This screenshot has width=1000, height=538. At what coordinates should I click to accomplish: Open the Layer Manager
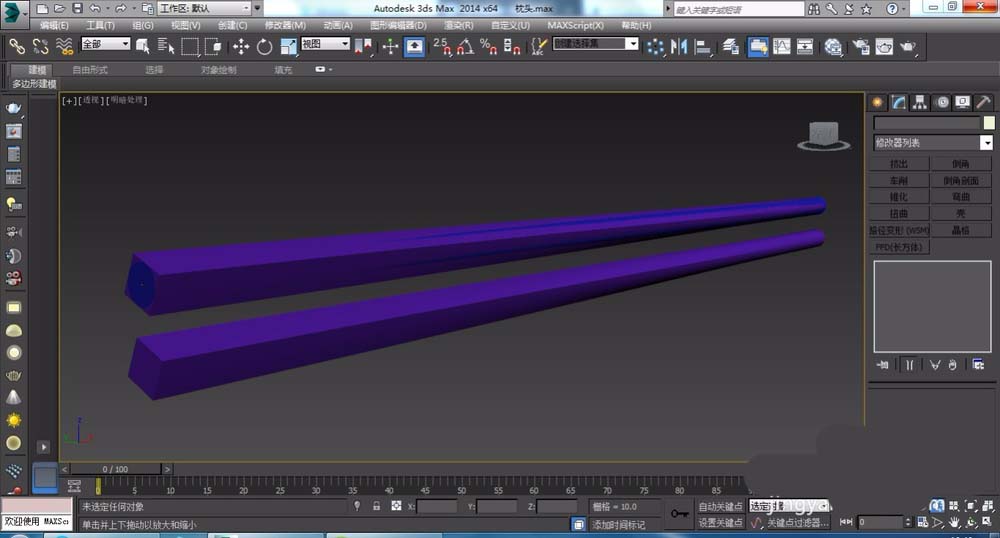click(x=731, y=47)
